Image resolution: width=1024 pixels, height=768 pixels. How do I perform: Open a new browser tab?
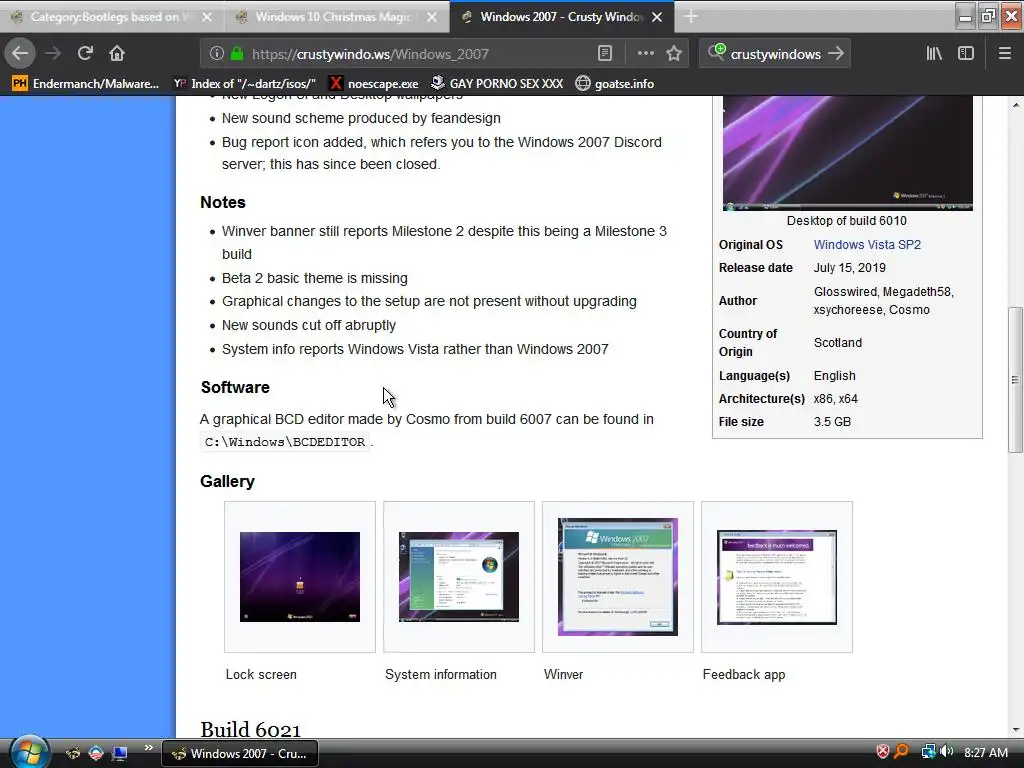690,16
